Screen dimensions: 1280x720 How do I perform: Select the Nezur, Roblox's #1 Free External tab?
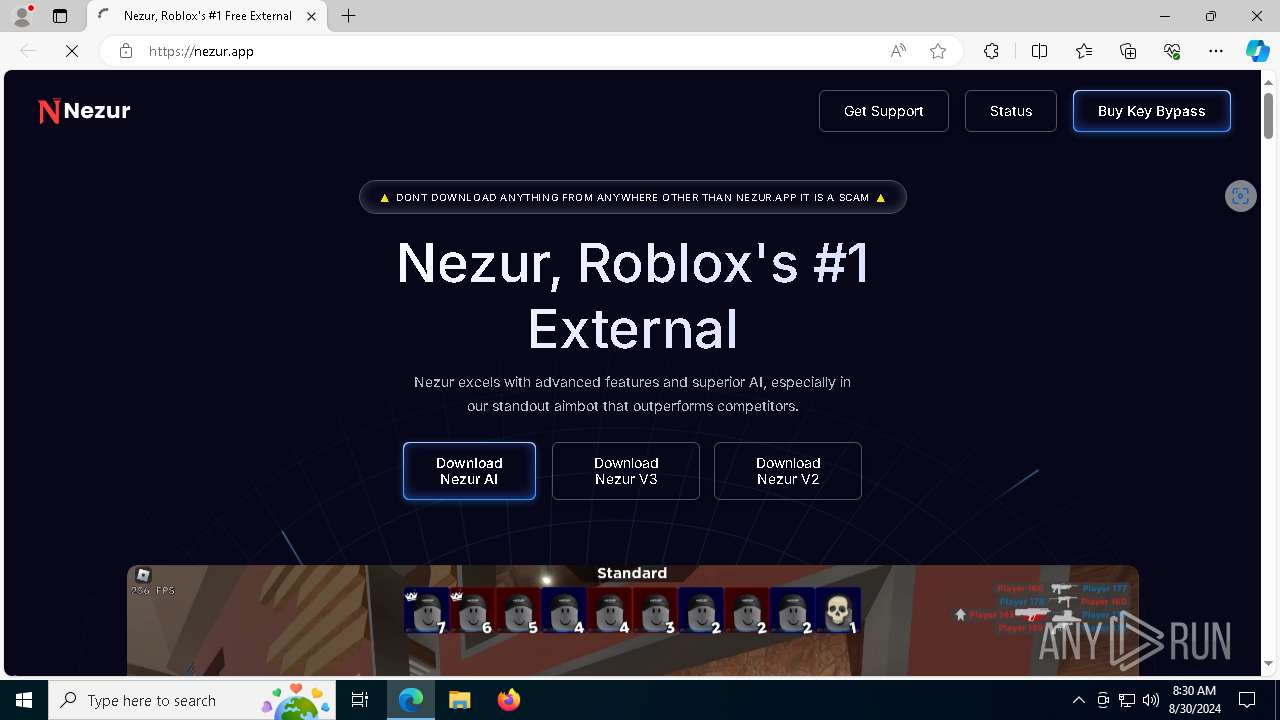208,16
